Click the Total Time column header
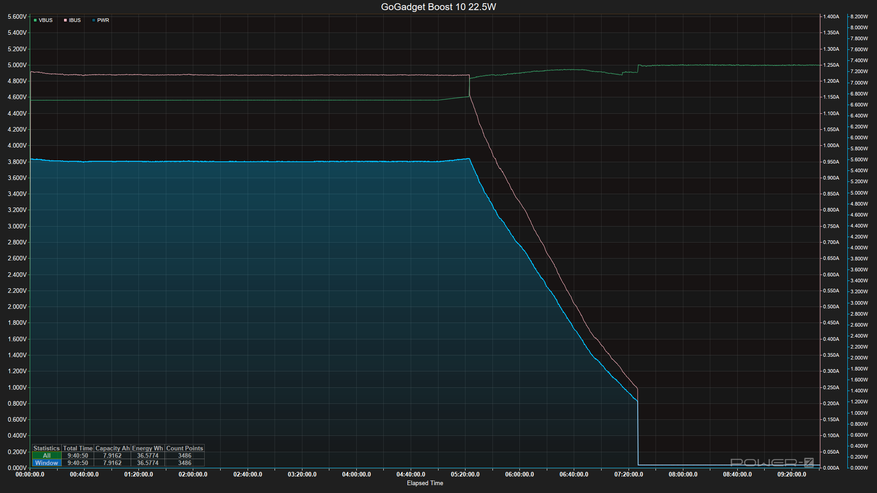 tap(78, 448)
